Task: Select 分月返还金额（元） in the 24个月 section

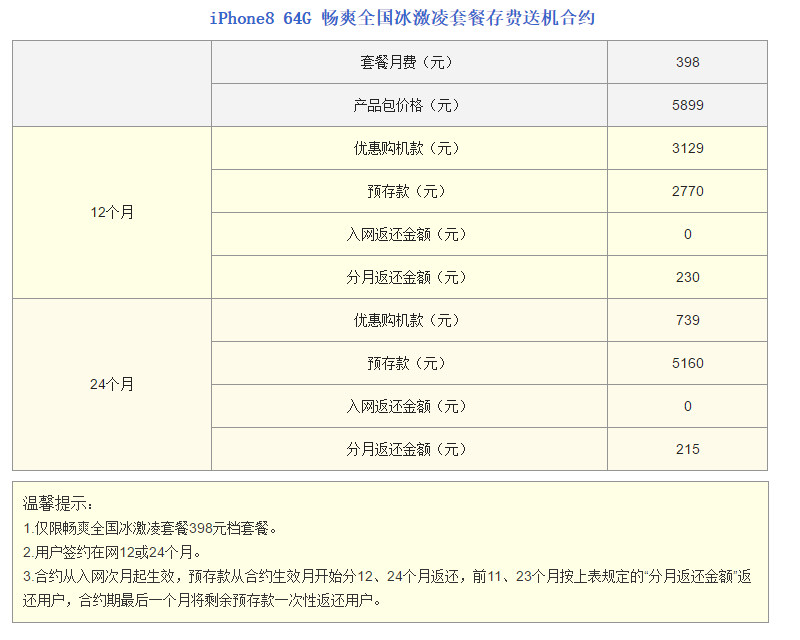Action: (x=409, y=449)
